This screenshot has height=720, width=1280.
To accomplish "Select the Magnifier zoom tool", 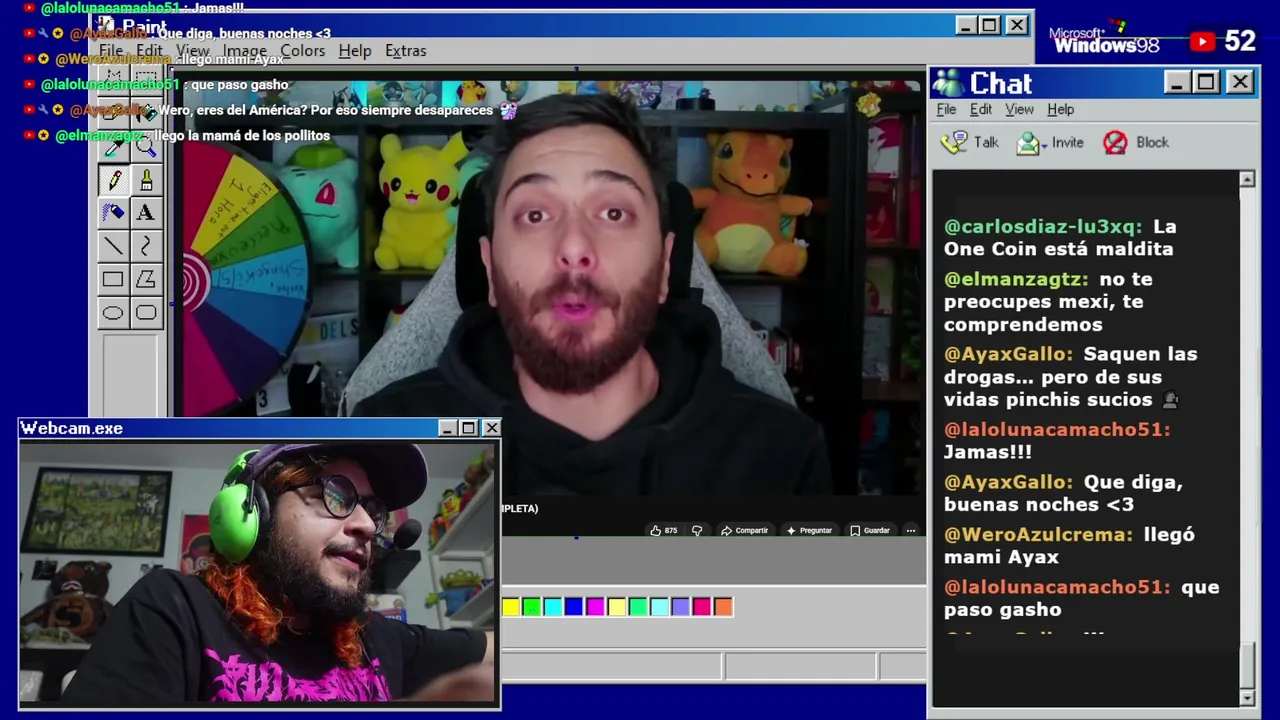I will click(x=146, y=147).
